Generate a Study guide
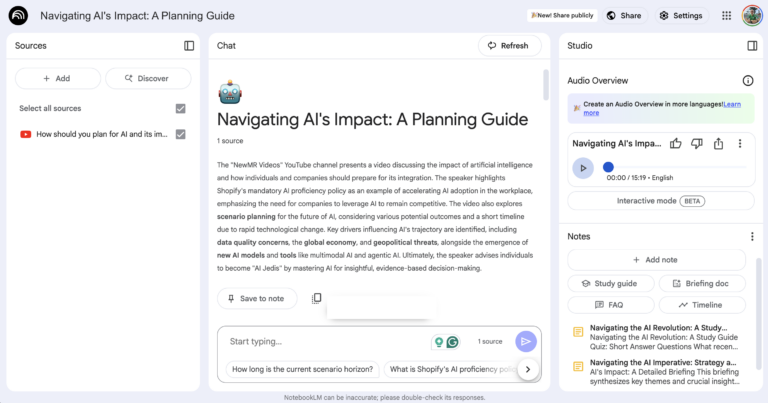768x403 pixels. pos(610,284)
